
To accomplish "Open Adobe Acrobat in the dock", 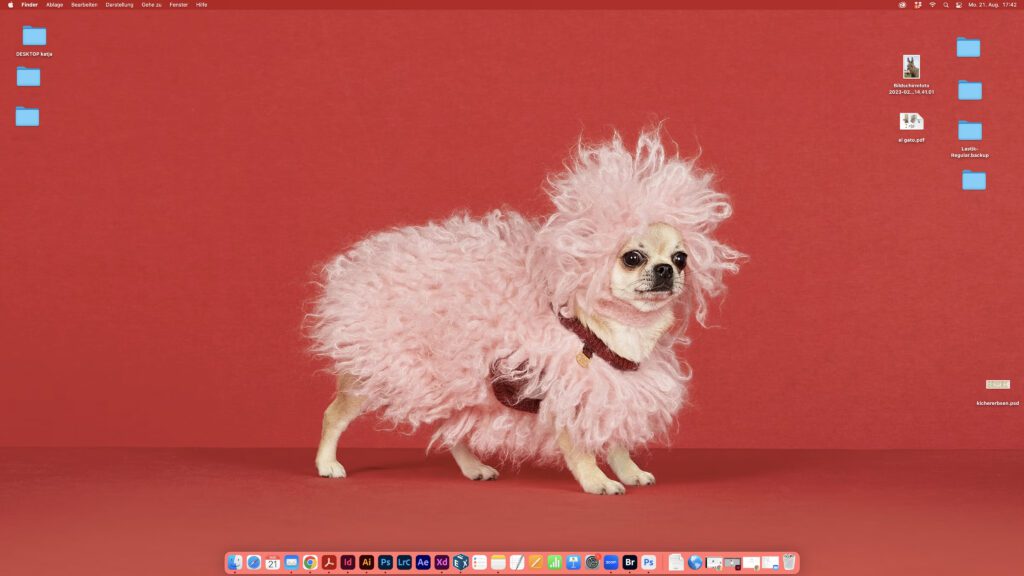I will pyautogui.click(x=329, y=563).
